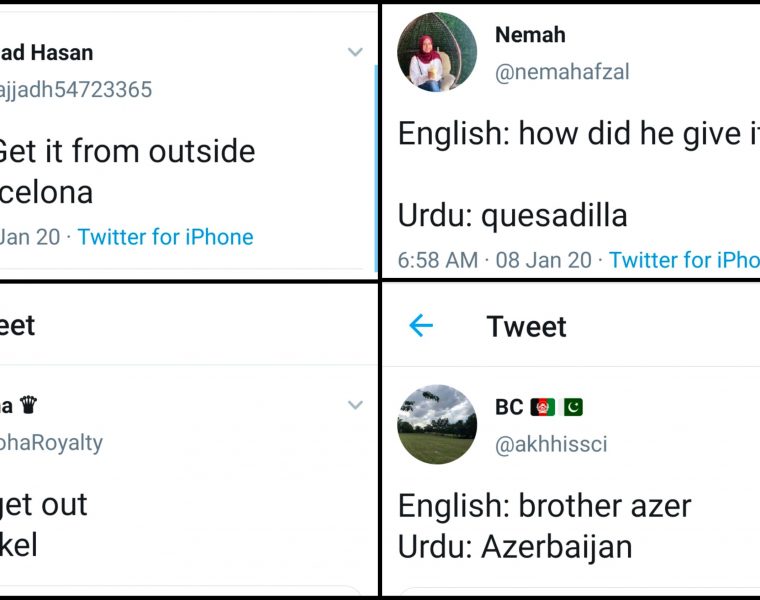Click the crown emoji beside the username
The image size is (760, 600).
[x=28, y=405]
